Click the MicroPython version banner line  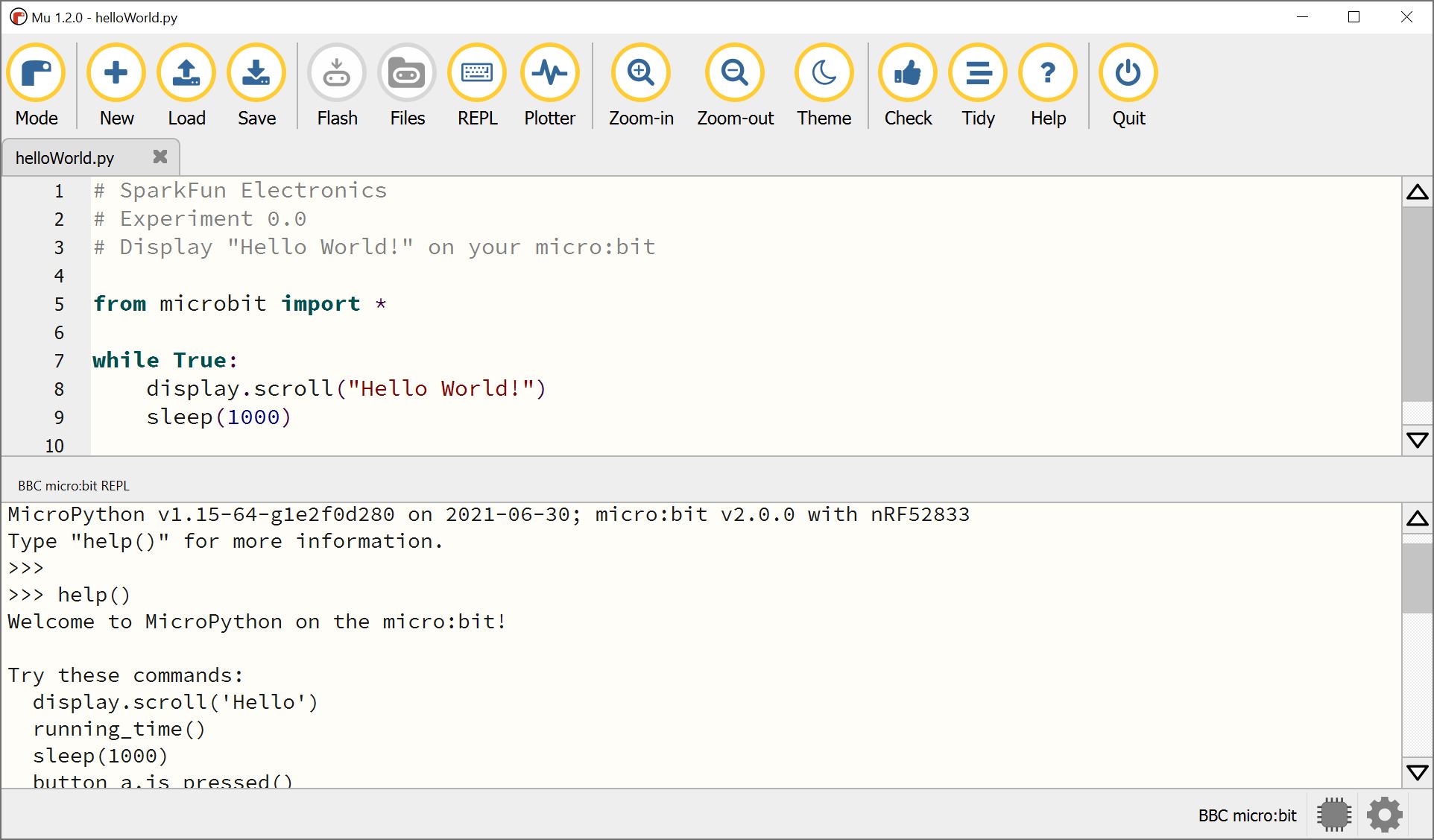[x=489, y=514]
